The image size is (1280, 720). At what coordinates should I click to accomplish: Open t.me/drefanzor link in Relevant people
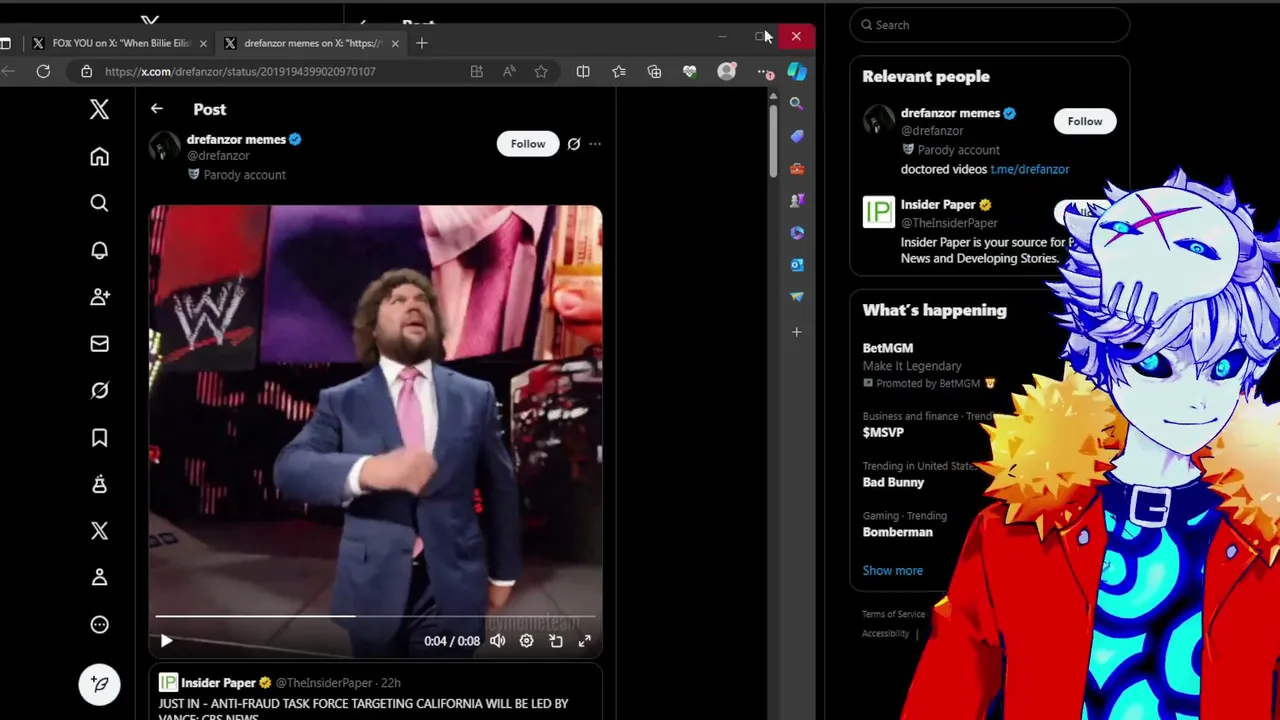pos(1029,169)
